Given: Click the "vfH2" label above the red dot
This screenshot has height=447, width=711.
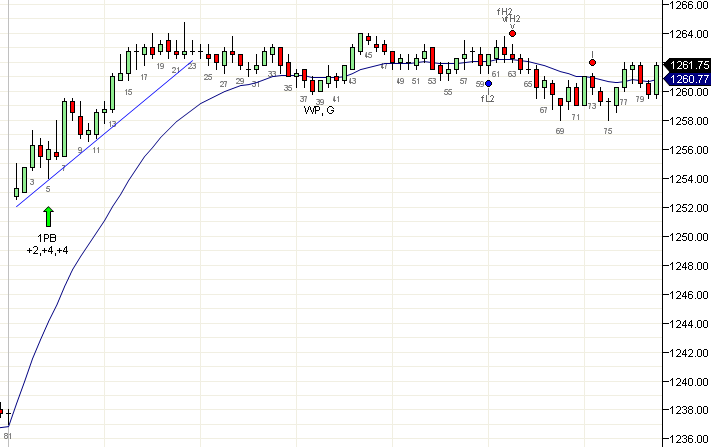Looking at the screenshot, I should point(511,19).
